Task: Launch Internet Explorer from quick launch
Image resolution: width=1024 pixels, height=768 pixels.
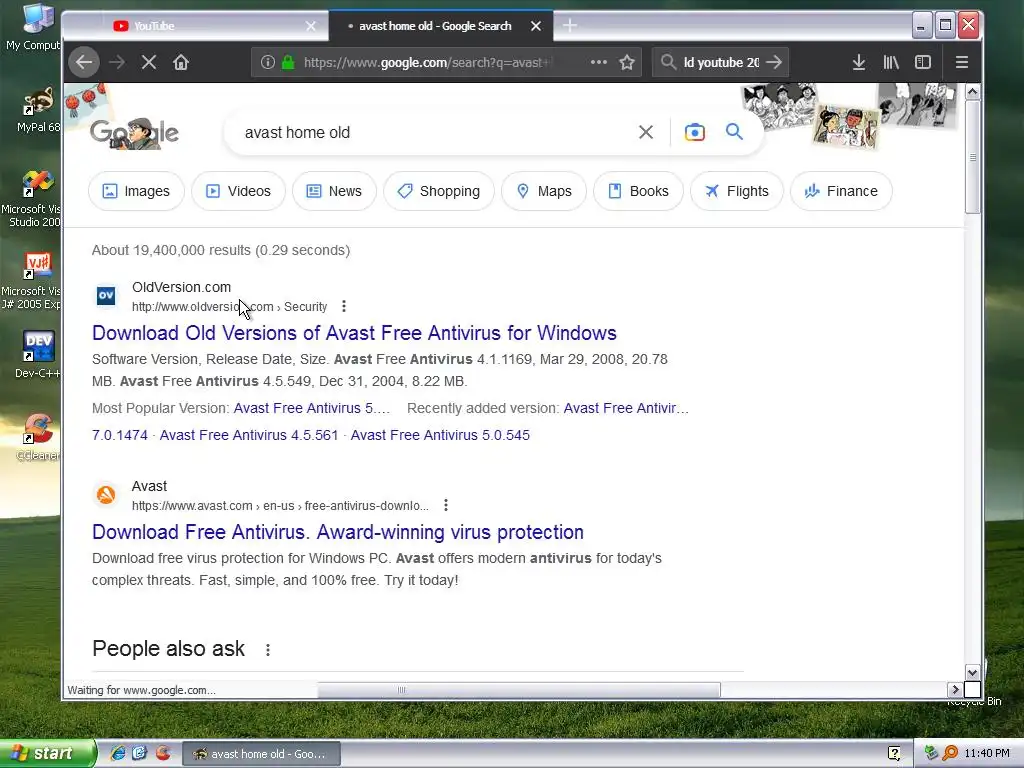Action: click(x=118, y=753)
